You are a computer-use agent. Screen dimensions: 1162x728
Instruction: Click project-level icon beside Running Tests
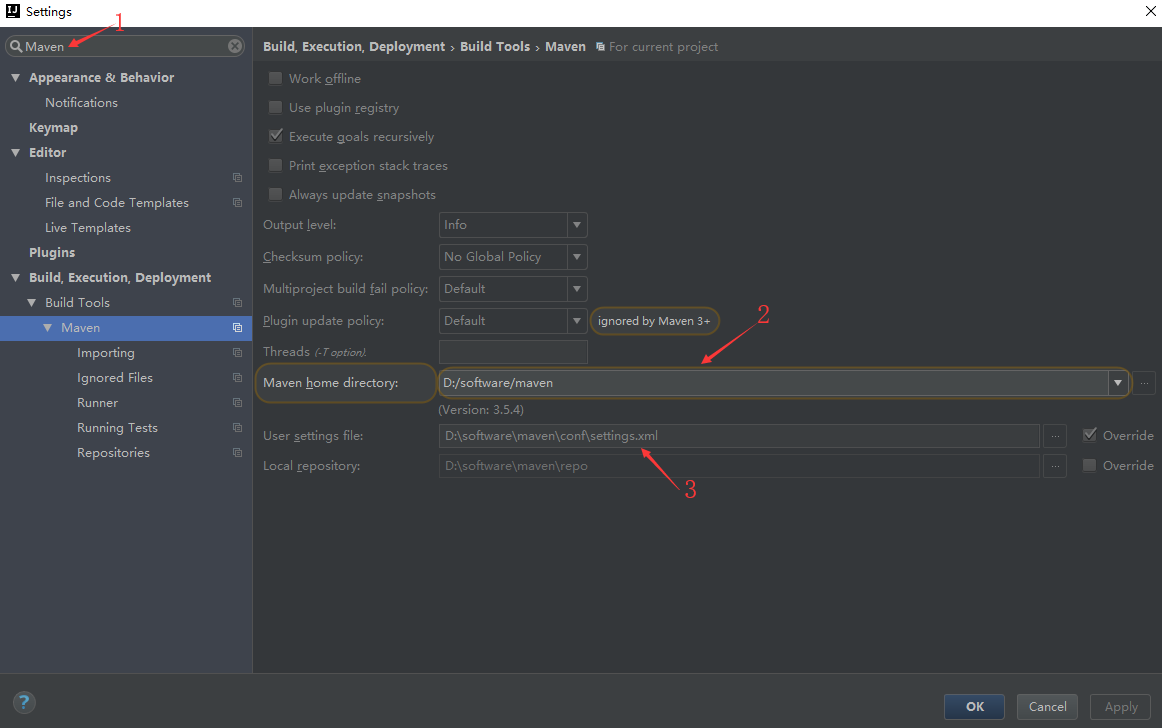[237, 428]
